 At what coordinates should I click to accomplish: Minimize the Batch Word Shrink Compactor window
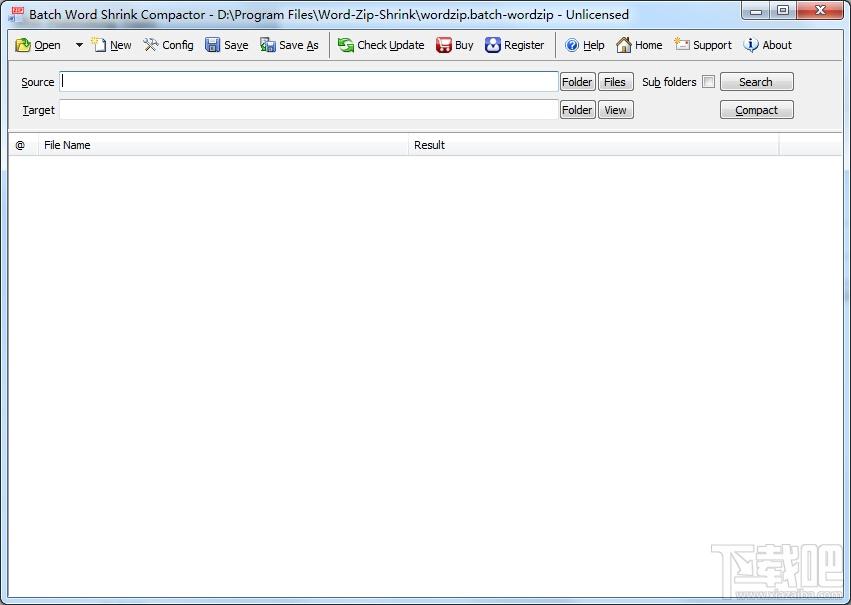(756, 11)
